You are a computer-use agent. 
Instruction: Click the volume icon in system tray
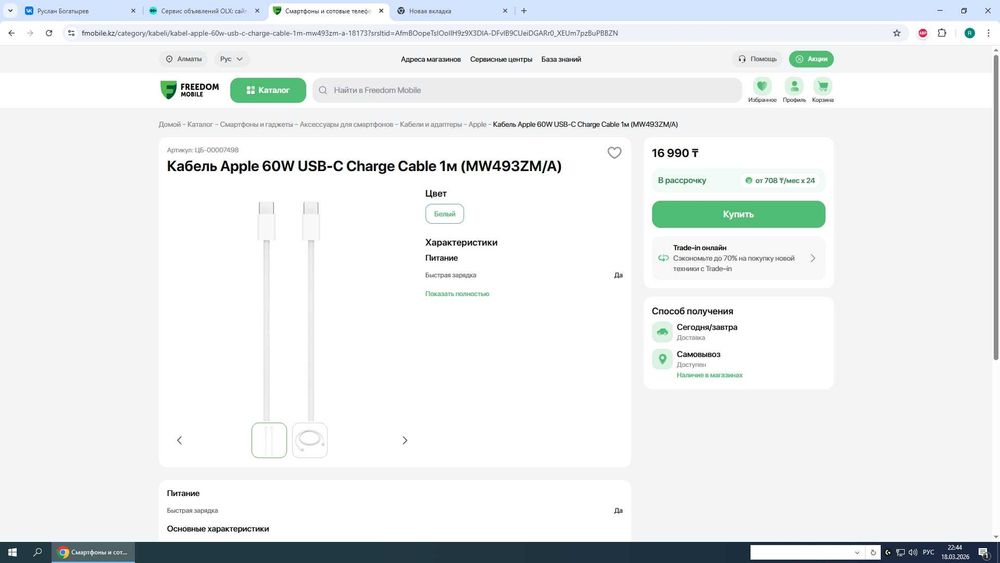pos(913,552)
